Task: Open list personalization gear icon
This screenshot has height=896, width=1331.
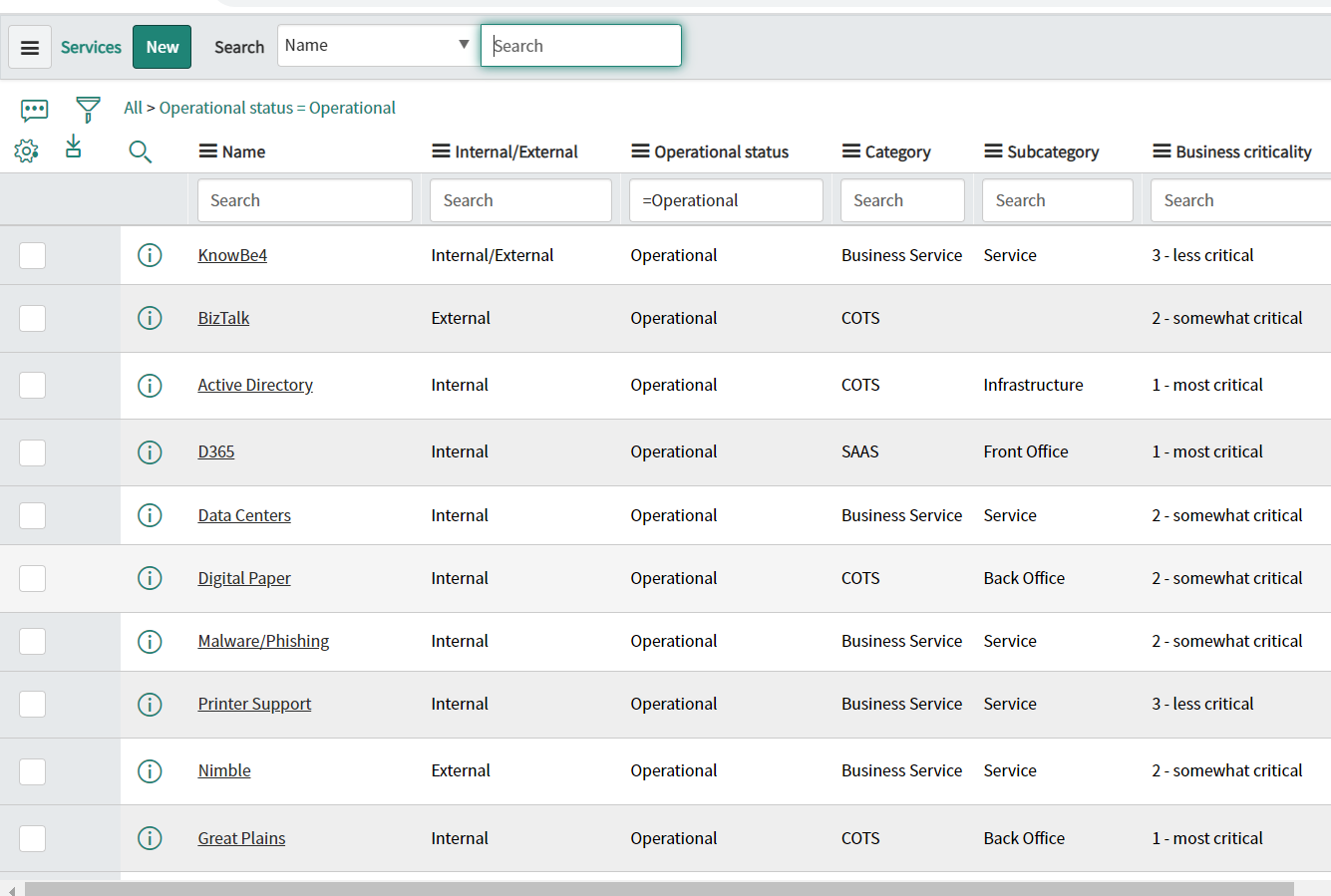Action: pyautogui.click(x=27, y=151)
